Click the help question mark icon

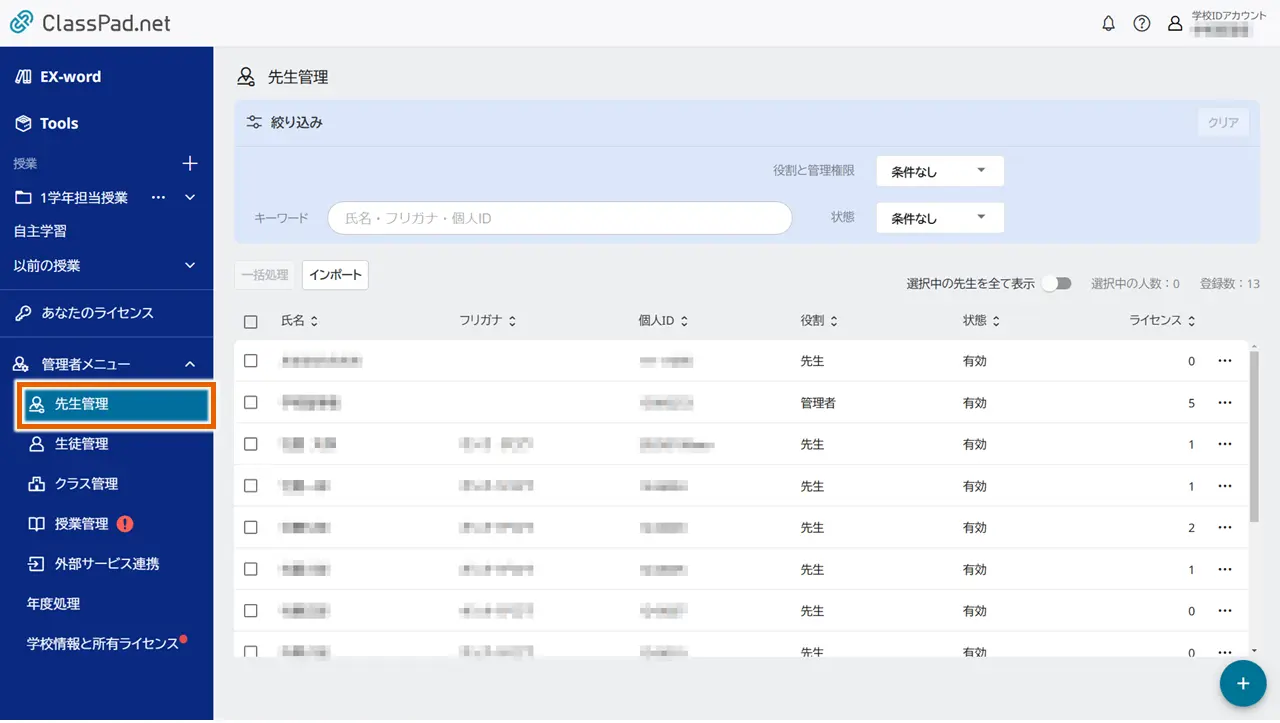click(x=1142, y=23)
